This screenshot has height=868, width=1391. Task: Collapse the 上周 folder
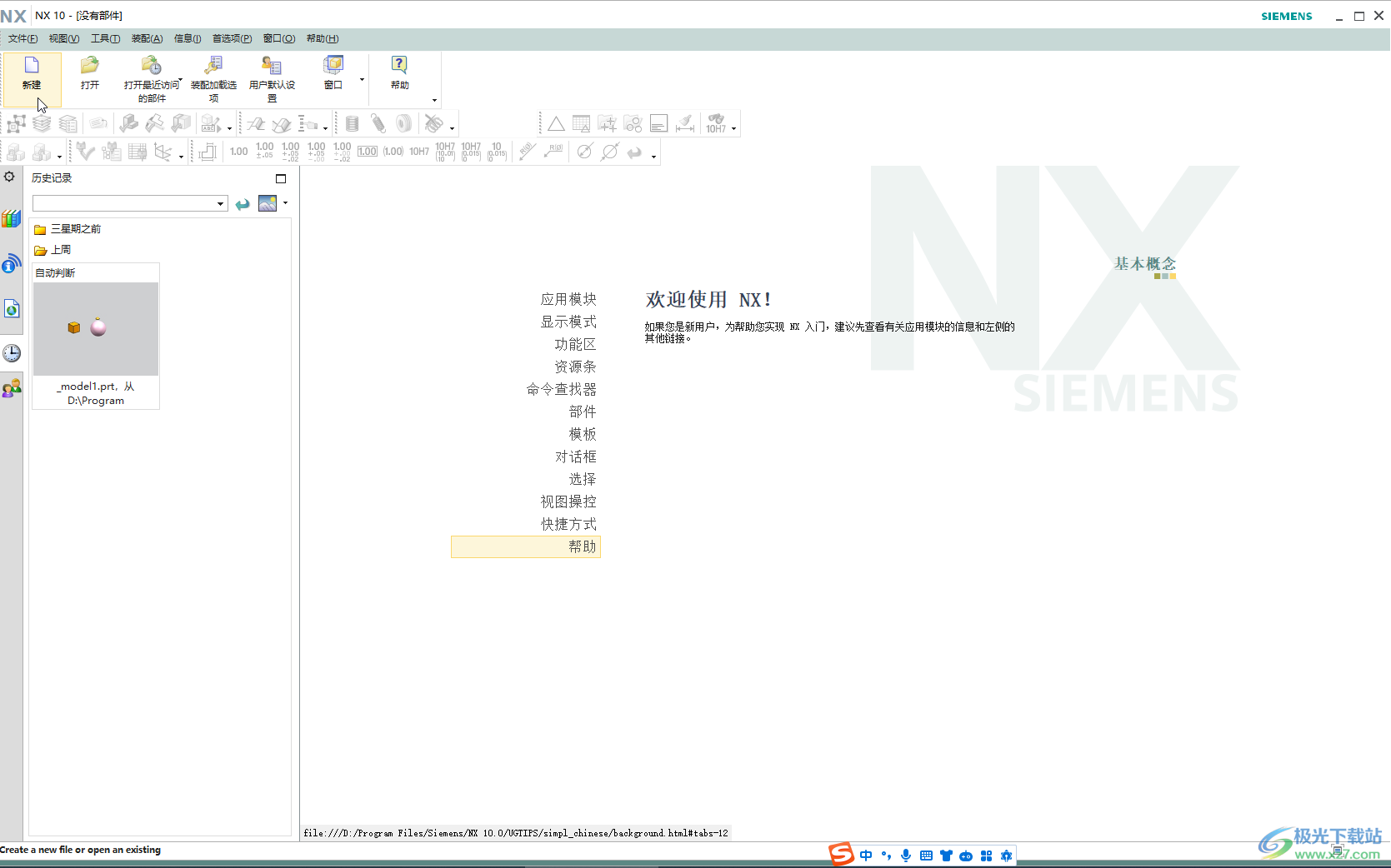pos(53,250)
